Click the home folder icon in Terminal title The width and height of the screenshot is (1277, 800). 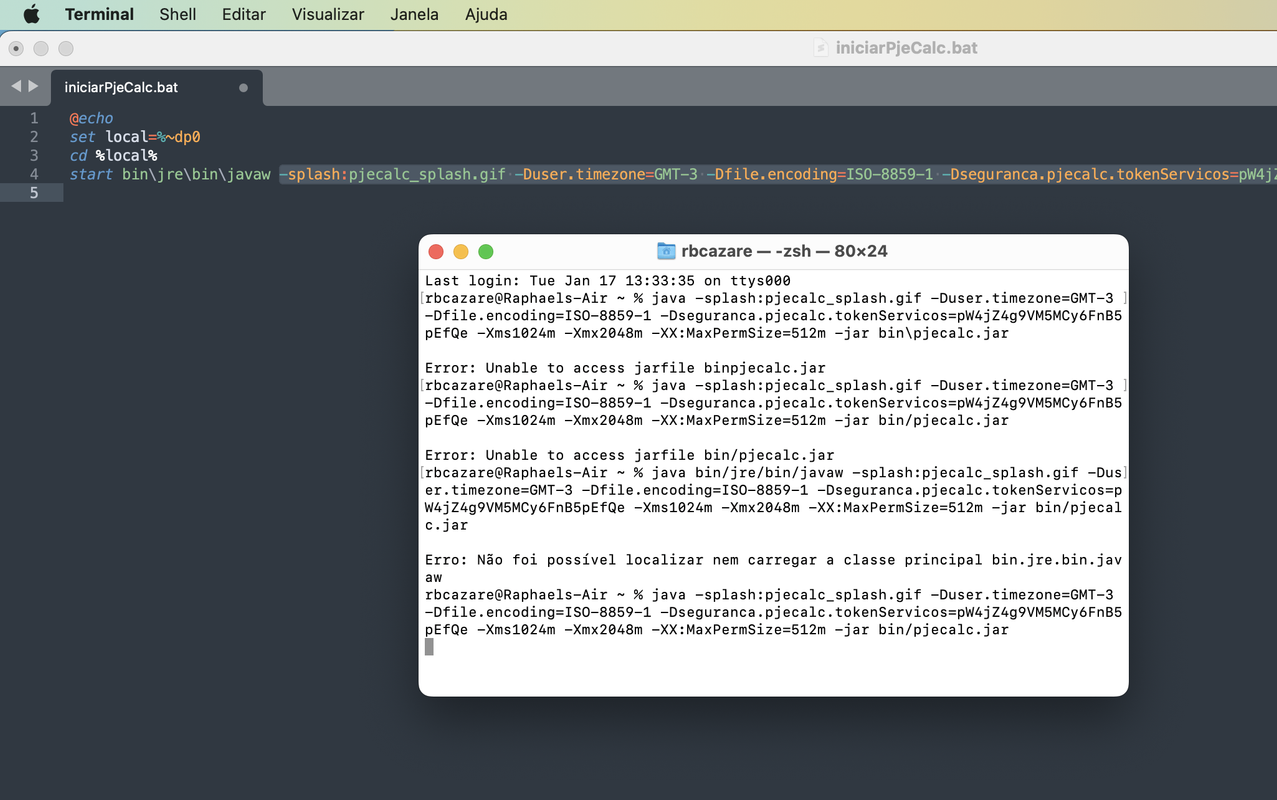666,251
